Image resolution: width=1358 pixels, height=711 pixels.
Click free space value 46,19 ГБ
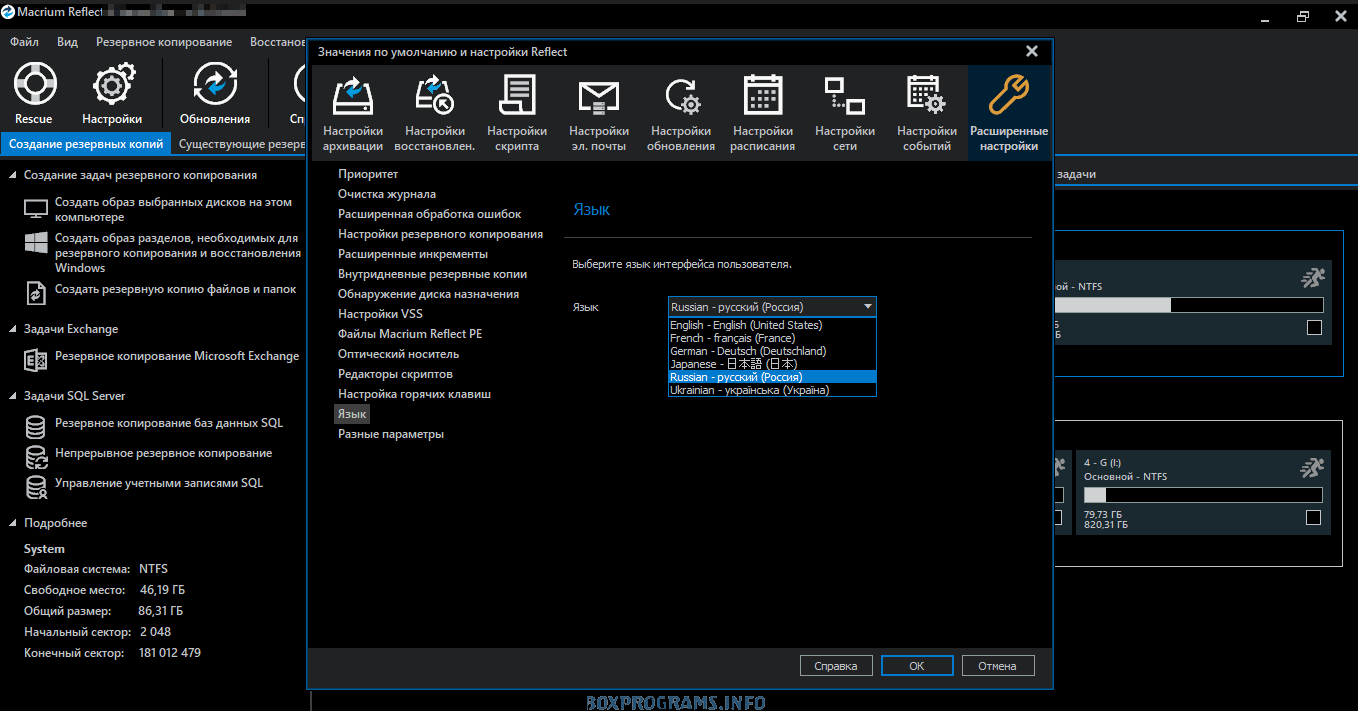(x=162, y=590)
